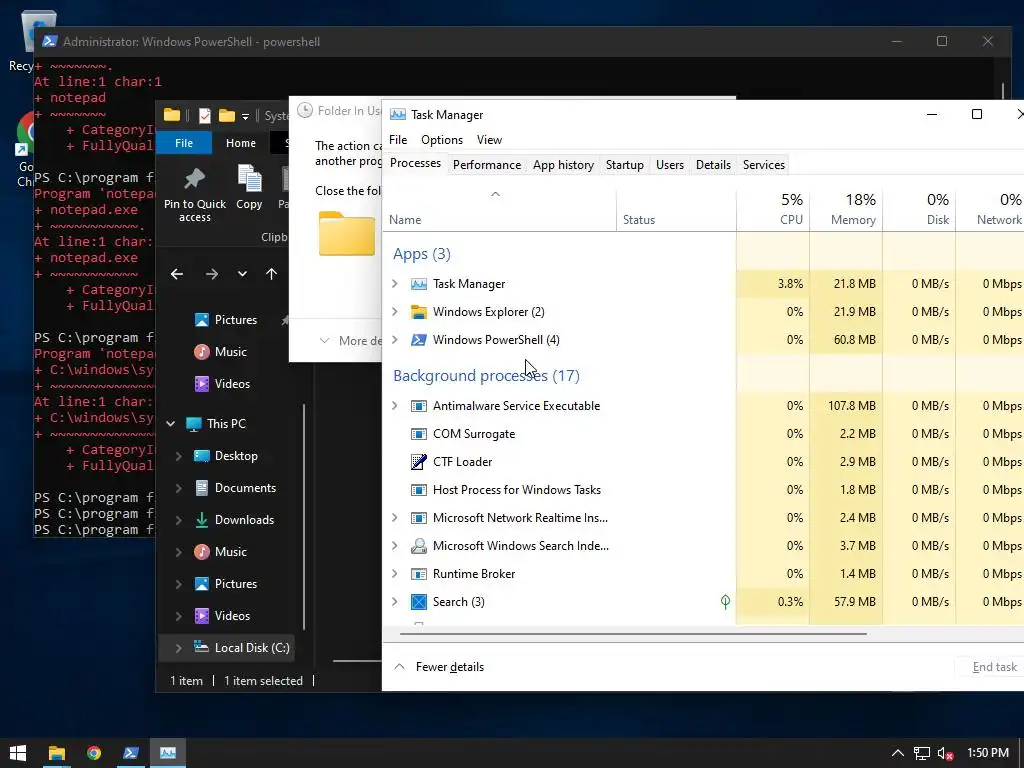Screen dimensions: 1024x768
Task: Expand the Antimalware Service Executable row
Action: pyautogui.click(x=394, y=406)
